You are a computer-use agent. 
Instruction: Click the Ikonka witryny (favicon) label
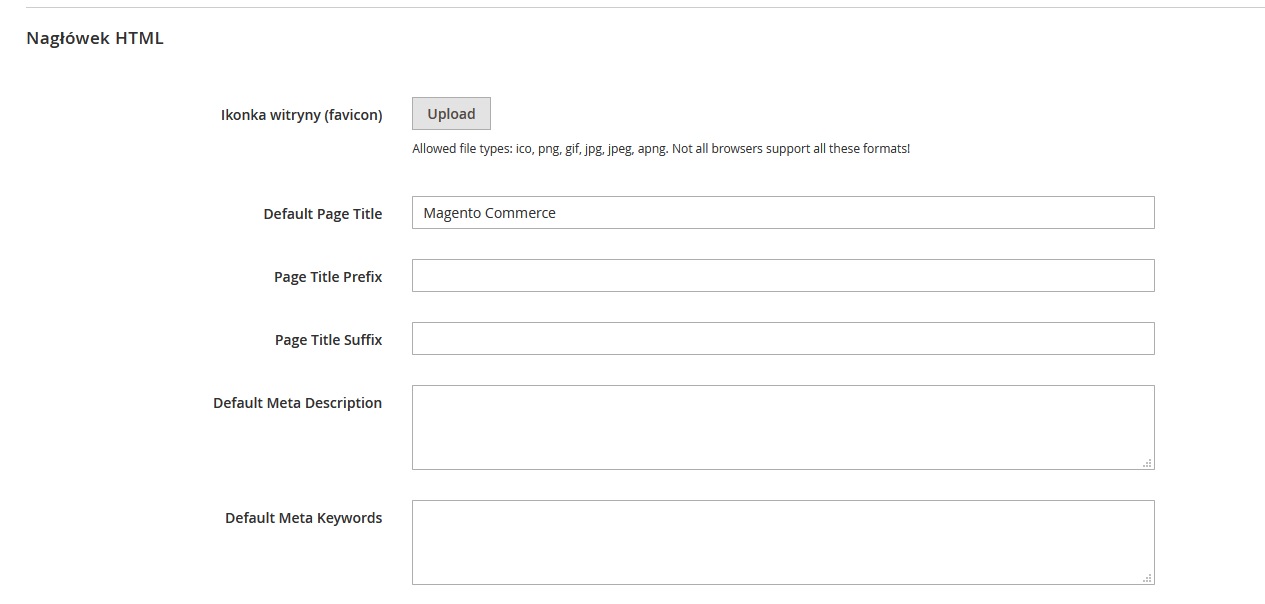[x=301, y=115]
